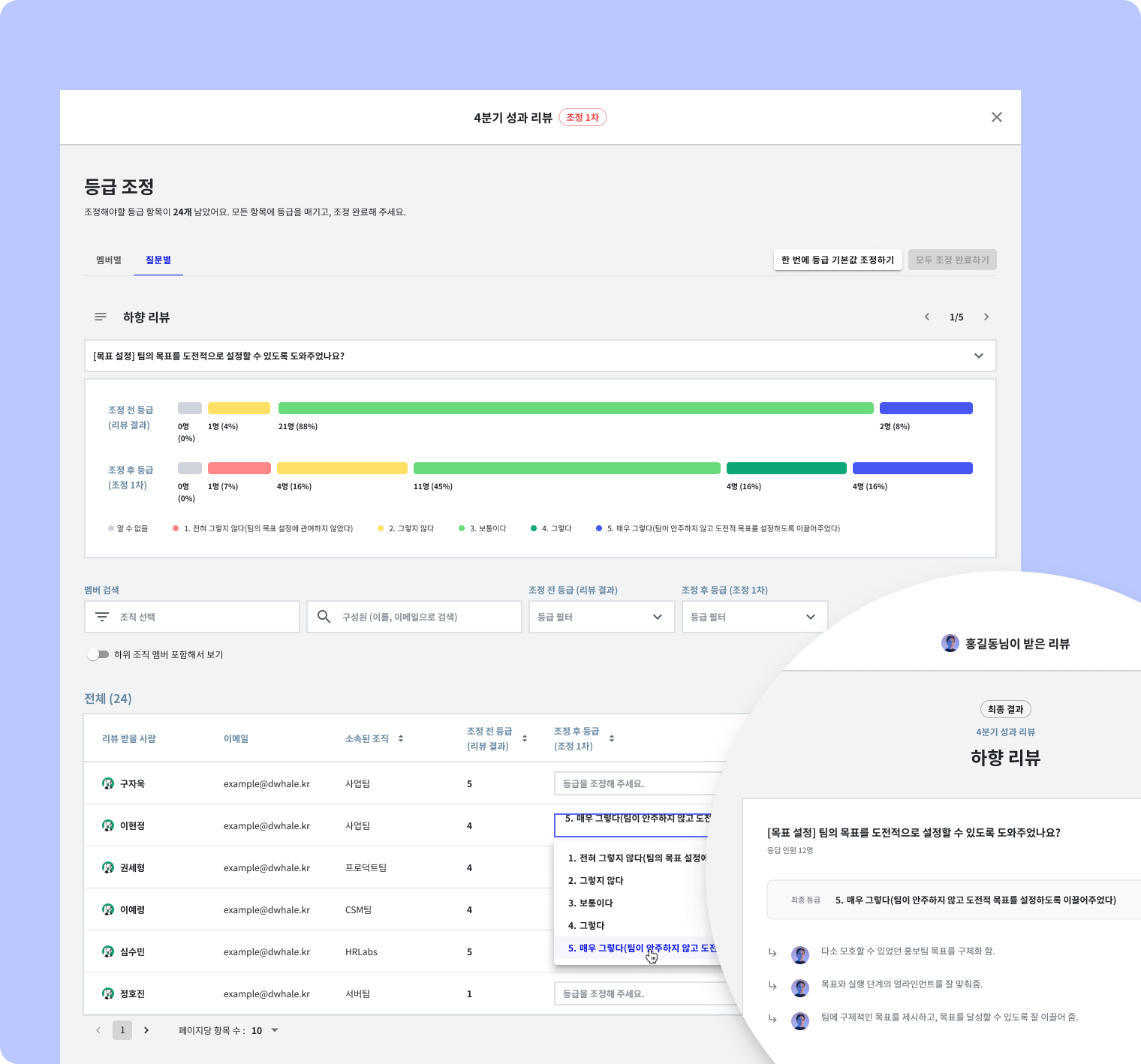Sort by 조정 전 등급 column arrows
This screenshot has width=1141, height=1064.
coord(525,738)
